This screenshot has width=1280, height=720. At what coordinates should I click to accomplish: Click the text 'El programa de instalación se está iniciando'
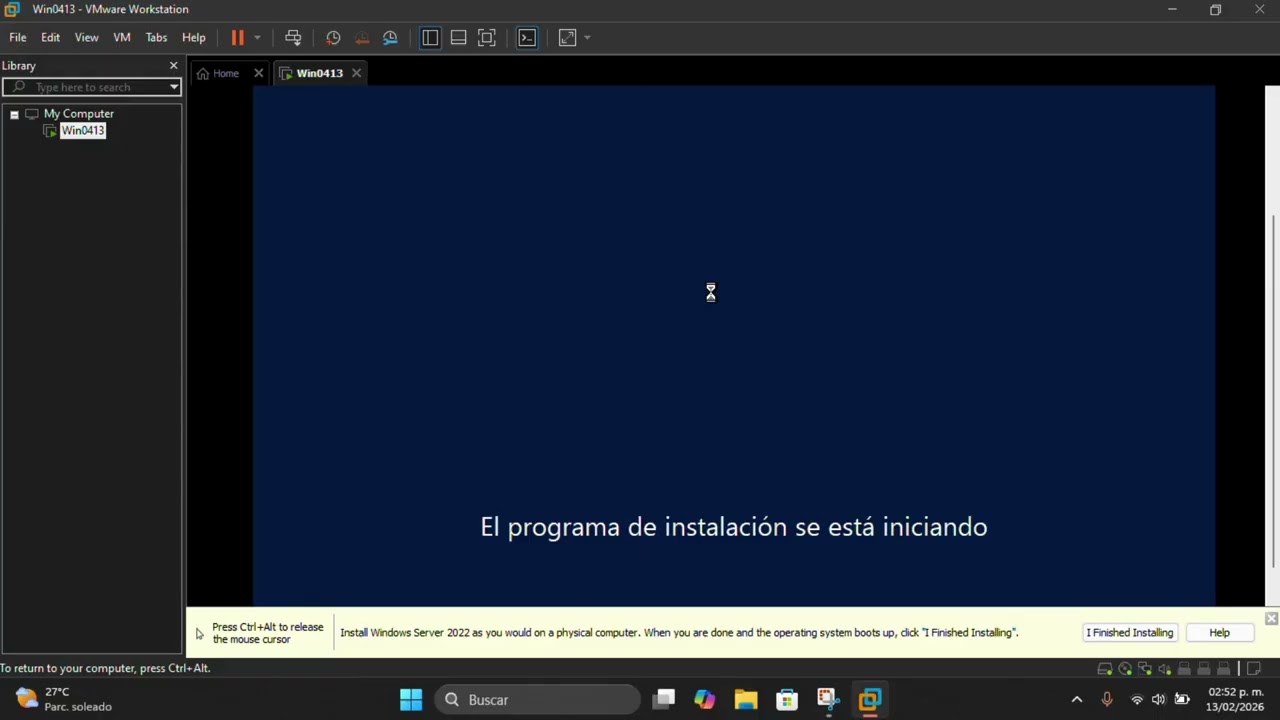(x=734, y=527)
